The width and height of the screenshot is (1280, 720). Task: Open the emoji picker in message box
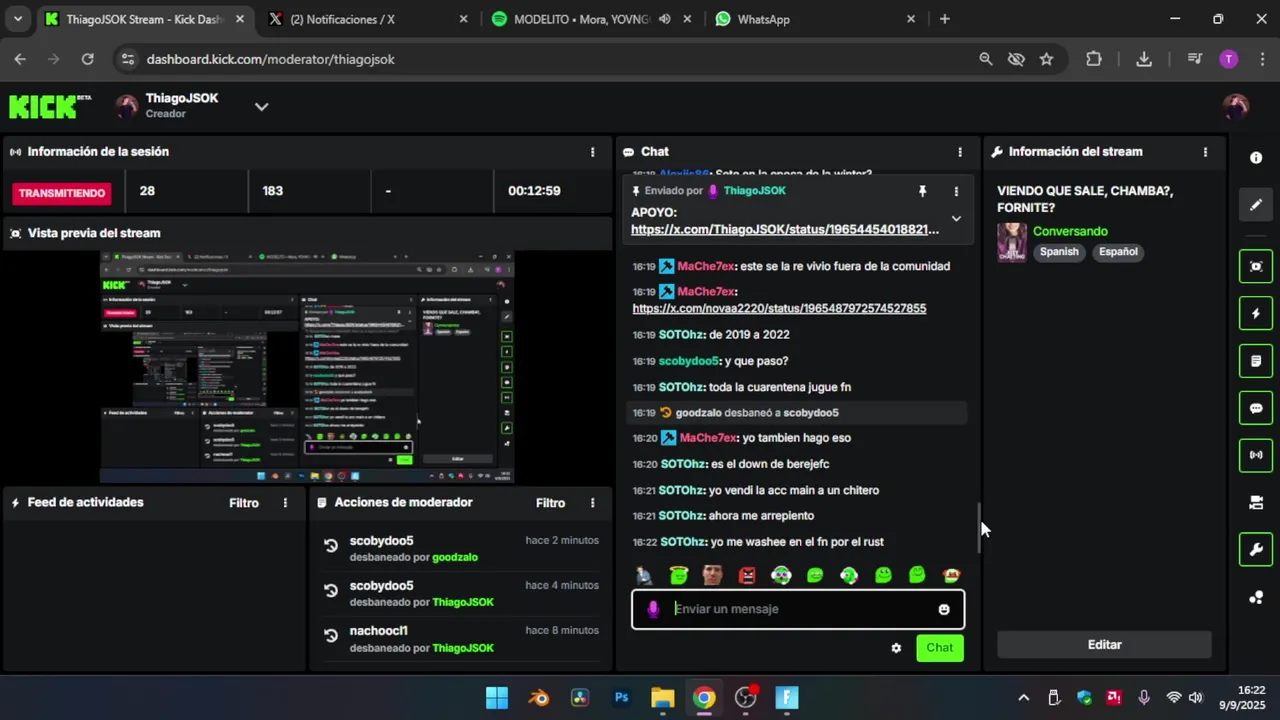coord(944,609)
